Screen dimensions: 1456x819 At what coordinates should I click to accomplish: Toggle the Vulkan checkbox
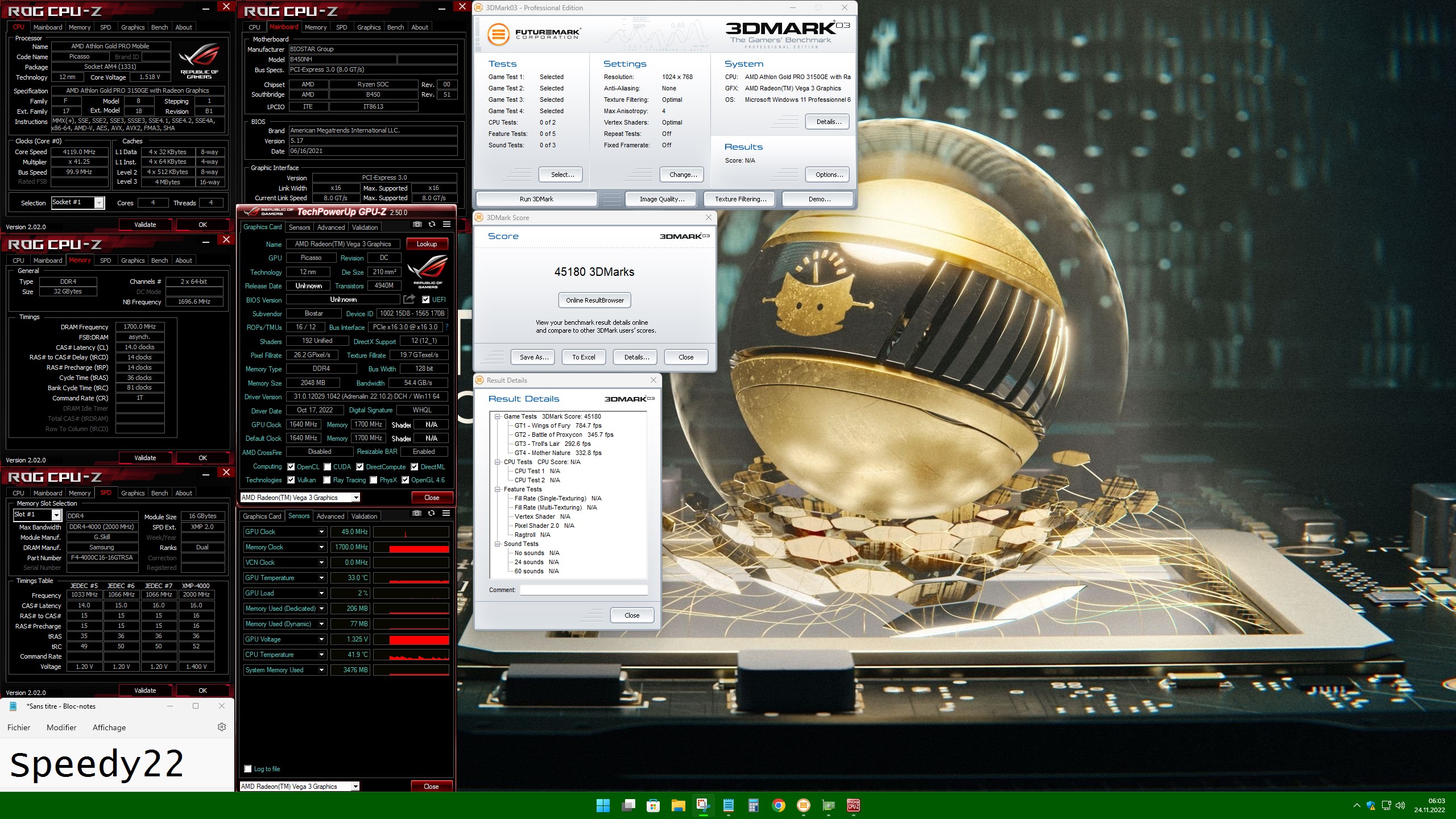point(291,480)
